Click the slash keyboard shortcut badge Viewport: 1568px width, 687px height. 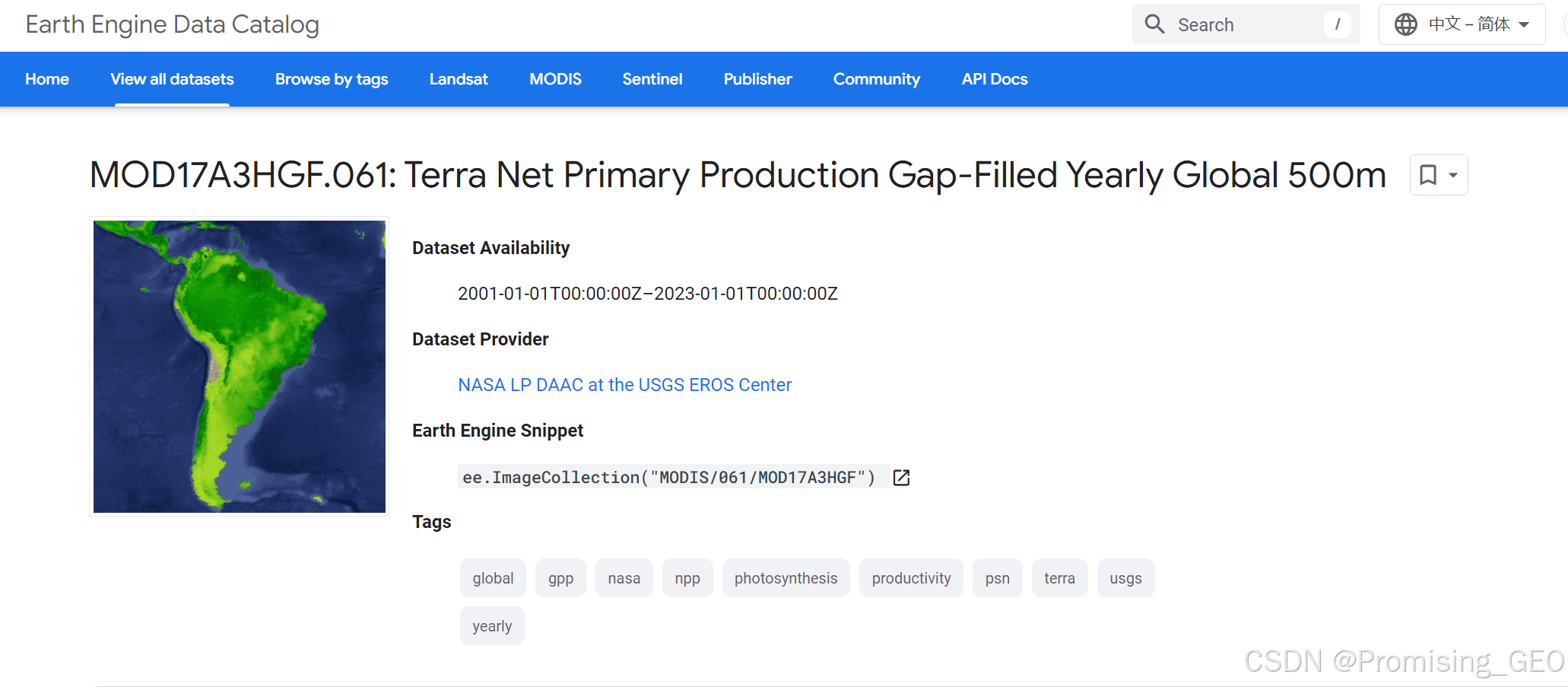click(1338, 24)
